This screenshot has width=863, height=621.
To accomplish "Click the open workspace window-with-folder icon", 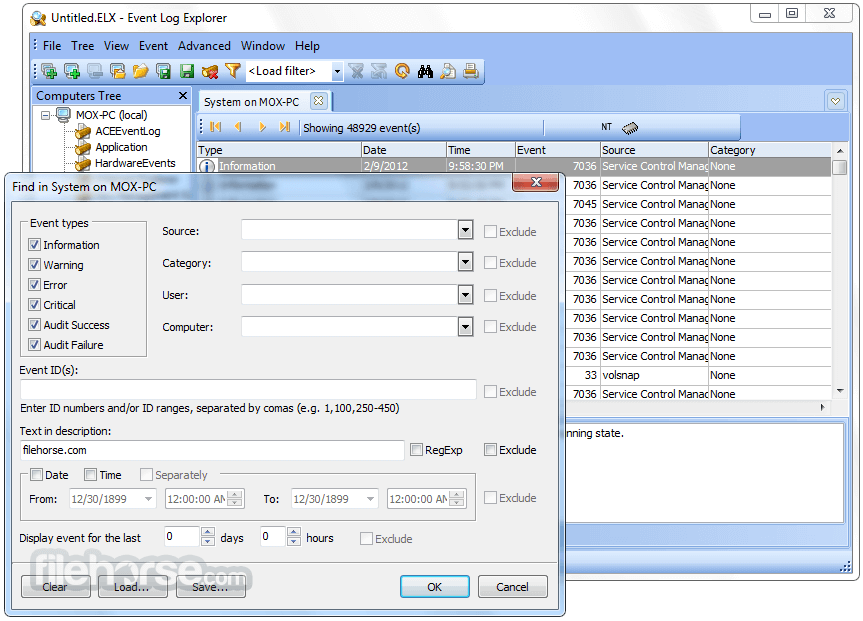I will tap(118, 71).
